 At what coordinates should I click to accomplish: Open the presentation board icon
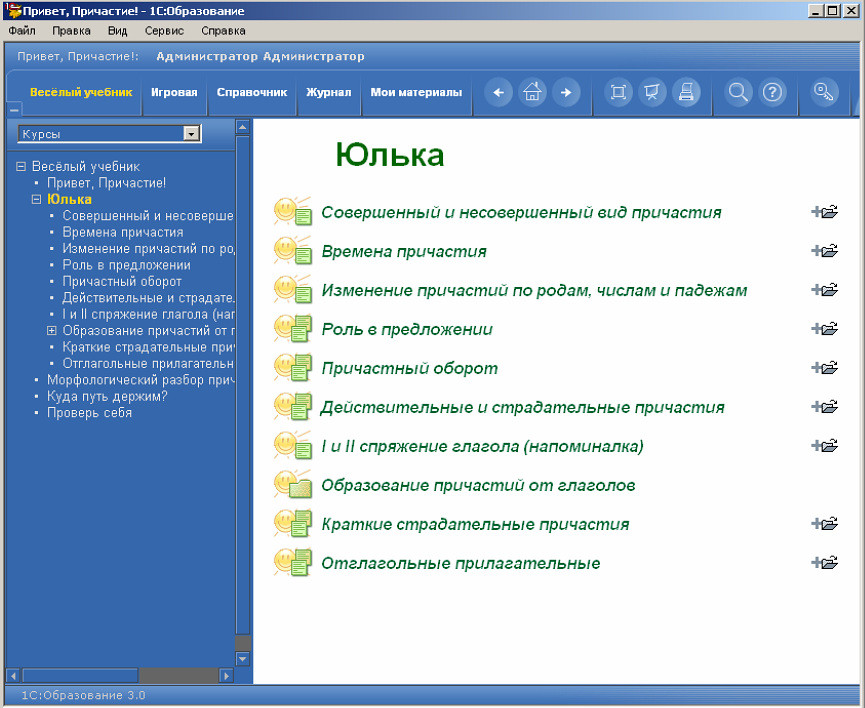pyautogui.click(x=652, y=92)
